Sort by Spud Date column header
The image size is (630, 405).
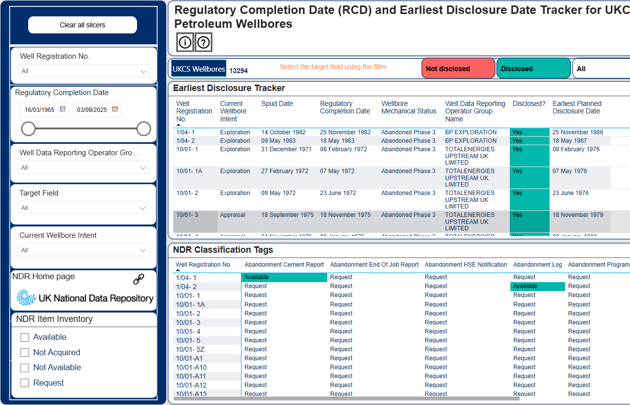tap(277, 104)
